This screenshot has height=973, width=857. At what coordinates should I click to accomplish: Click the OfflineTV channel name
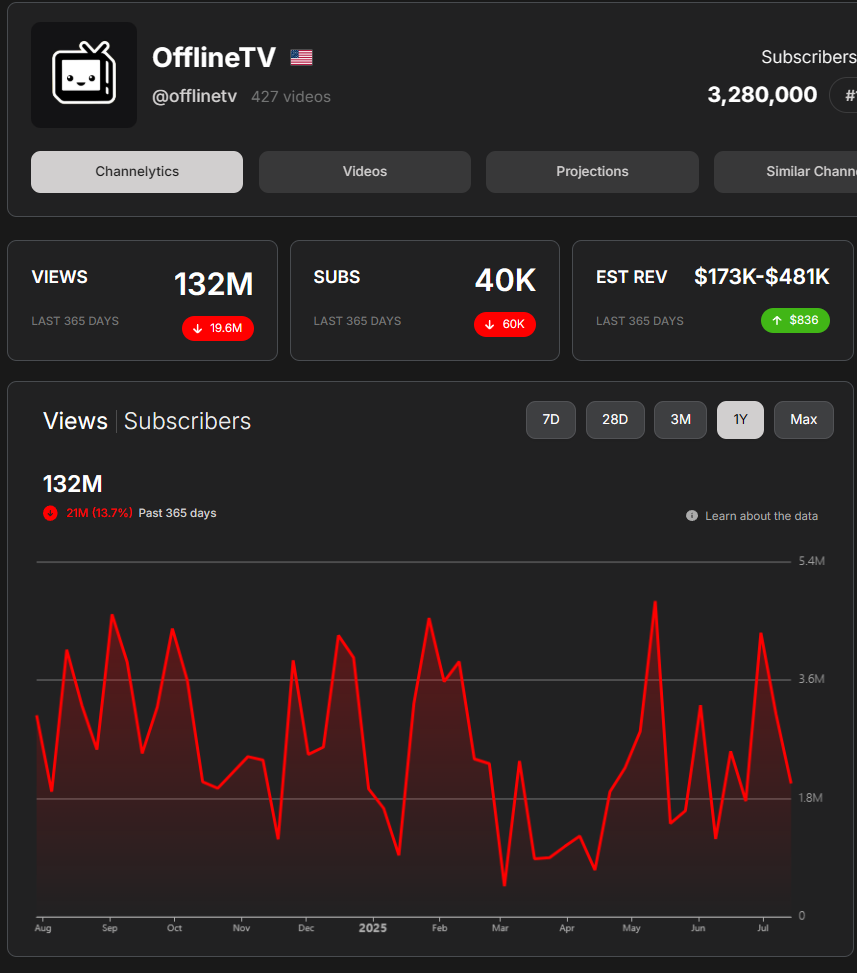tap(214, 58)
